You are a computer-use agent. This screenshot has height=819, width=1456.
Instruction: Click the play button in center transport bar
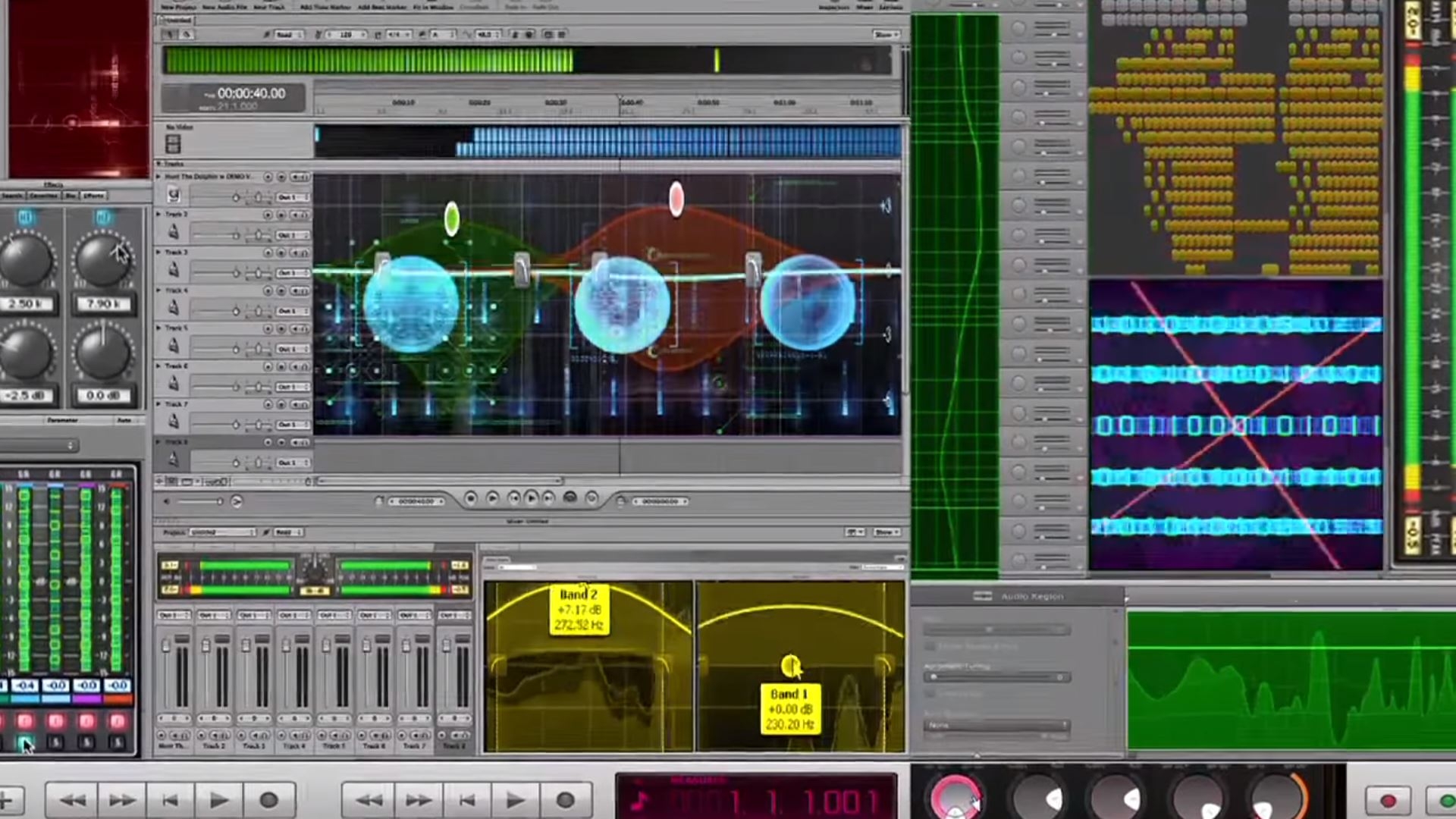(514, 800)
